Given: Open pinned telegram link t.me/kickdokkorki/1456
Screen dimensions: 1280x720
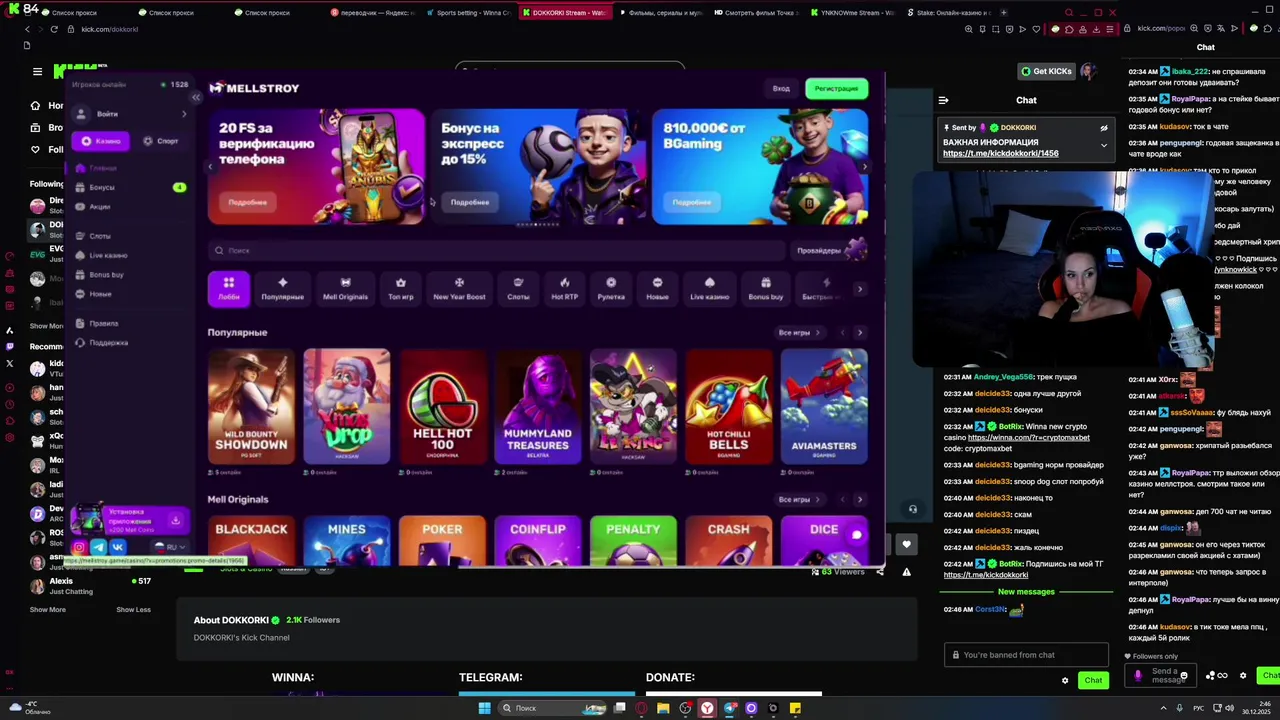Looking at the screenshot, I should click(x=1000, y=153).
